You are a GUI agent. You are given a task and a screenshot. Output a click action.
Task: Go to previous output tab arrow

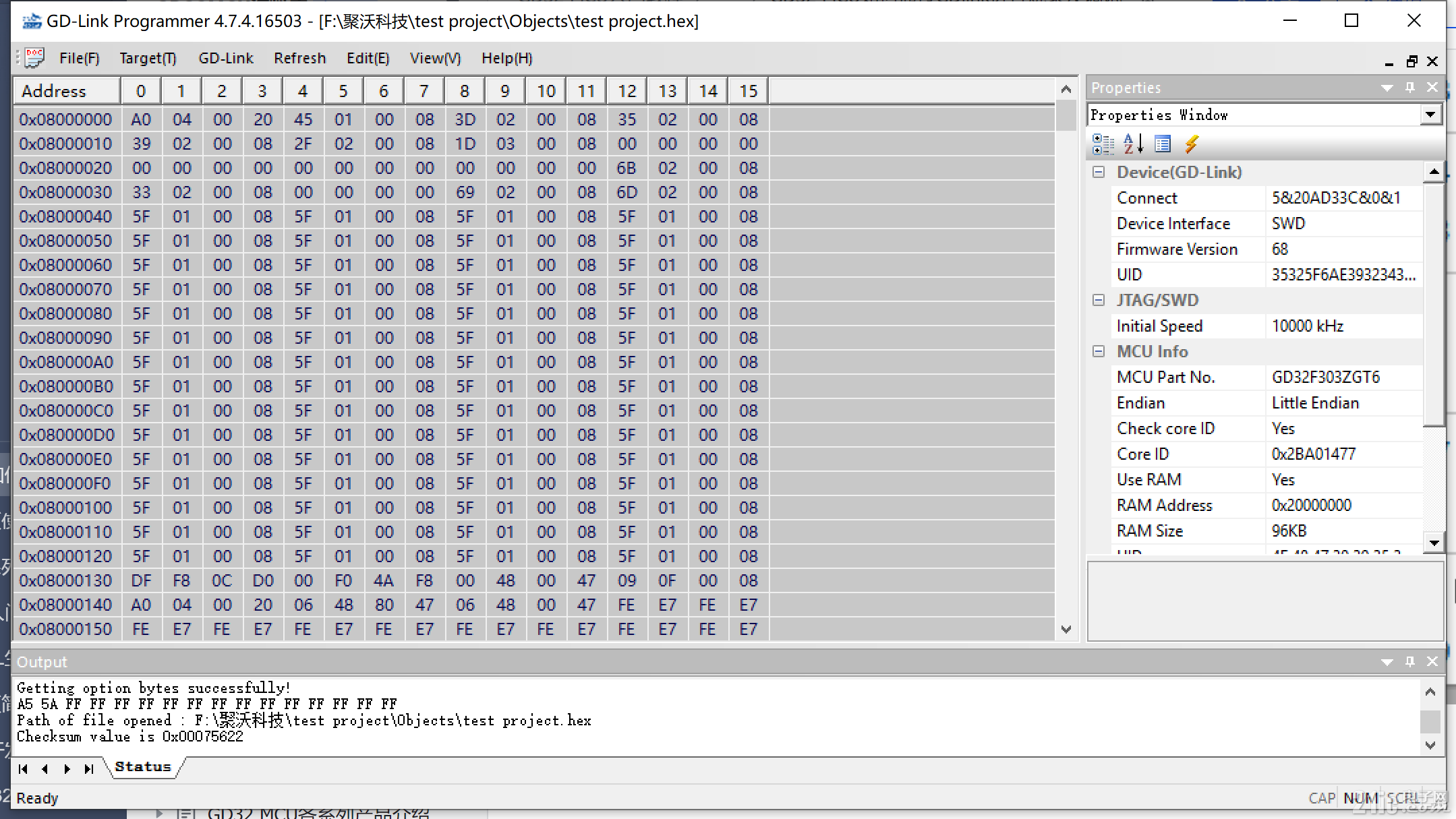(x=45, y=768)
